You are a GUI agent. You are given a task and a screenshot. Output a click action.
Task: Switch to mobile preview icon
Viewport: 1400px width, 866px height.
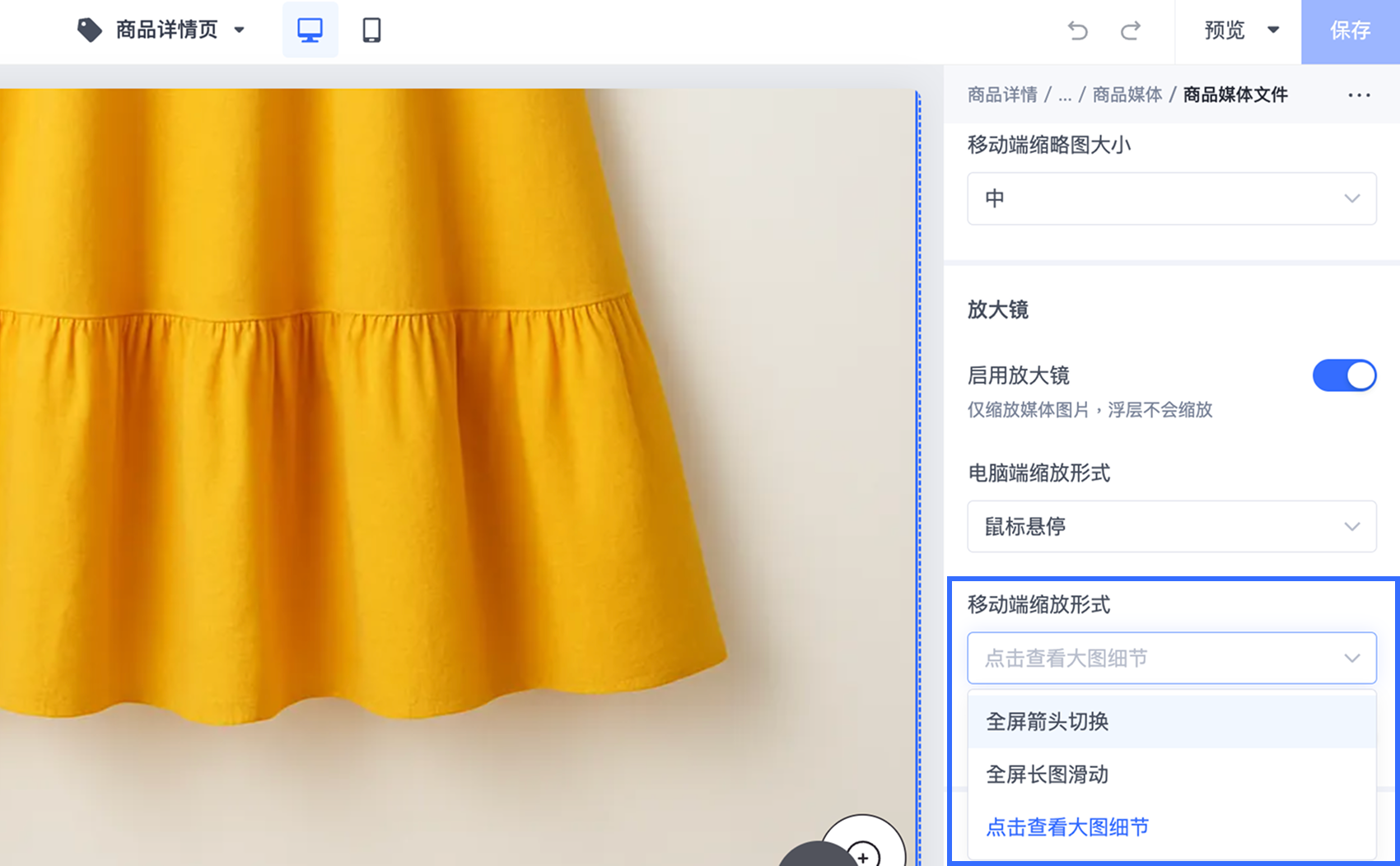coord(370,30)
